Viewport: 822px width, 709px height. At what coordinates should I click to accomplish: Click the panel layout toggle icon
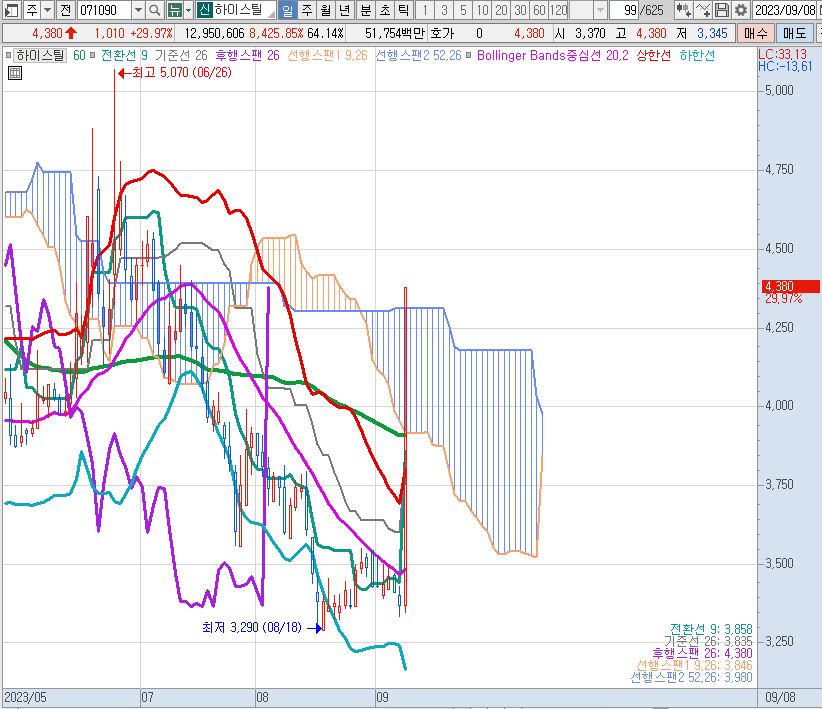click(11, 9)
